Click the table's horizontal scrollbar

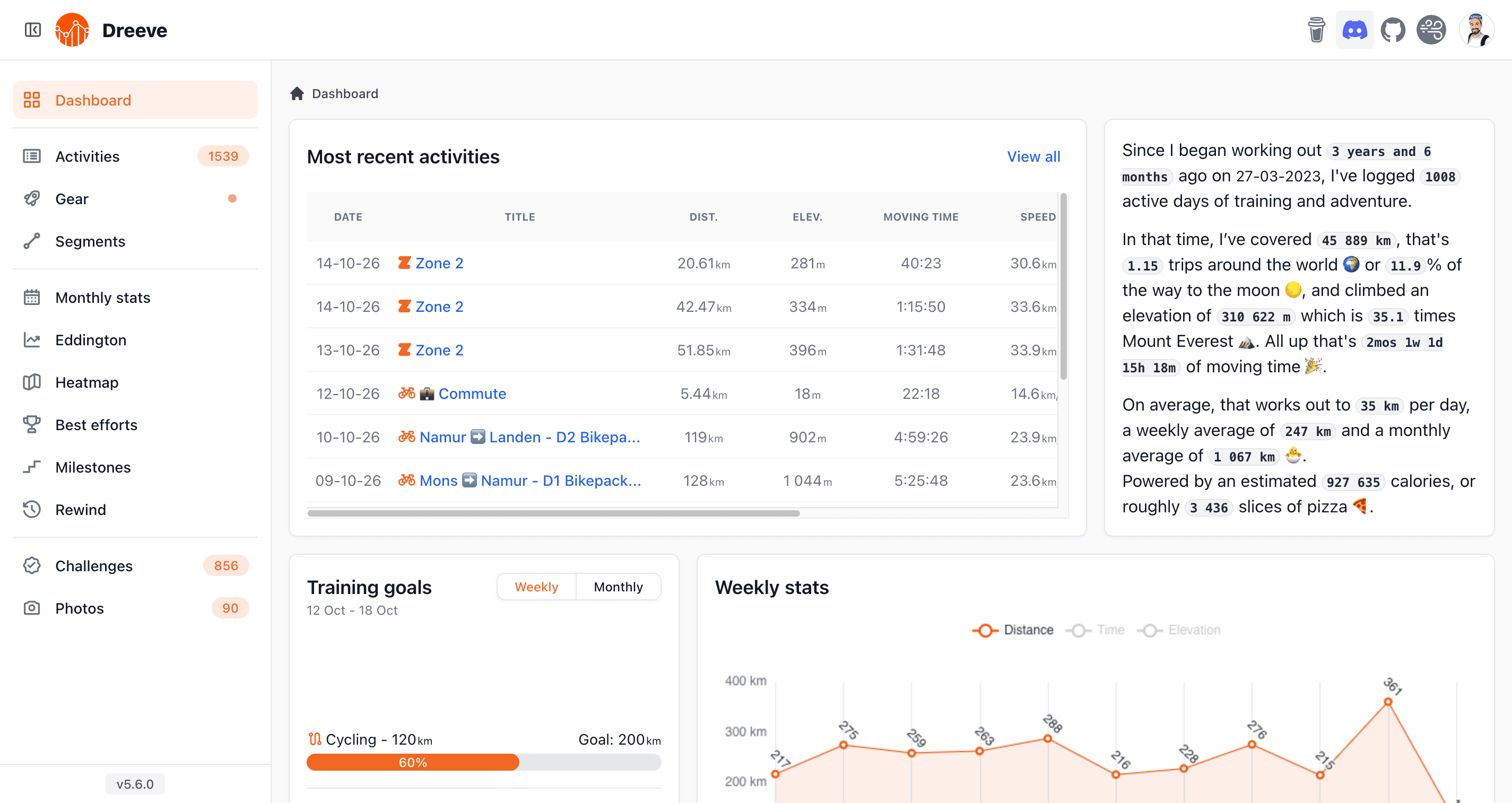[553, 513]
